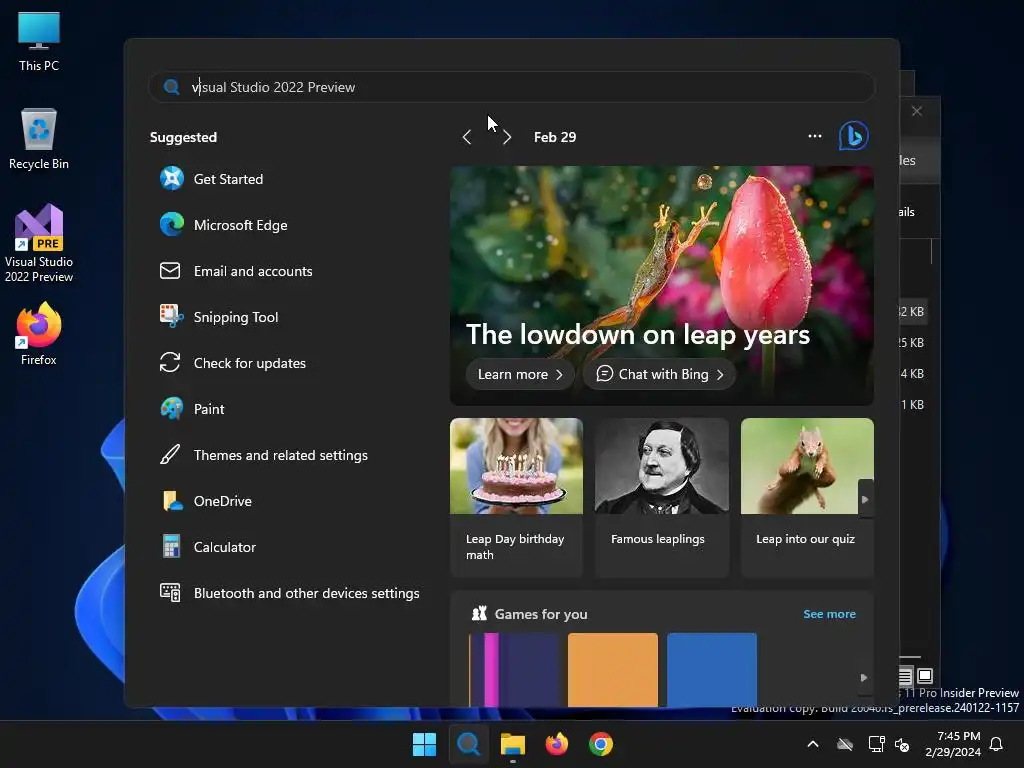Open the first purple game tile
1024x768 pixels.
(514, 669)
